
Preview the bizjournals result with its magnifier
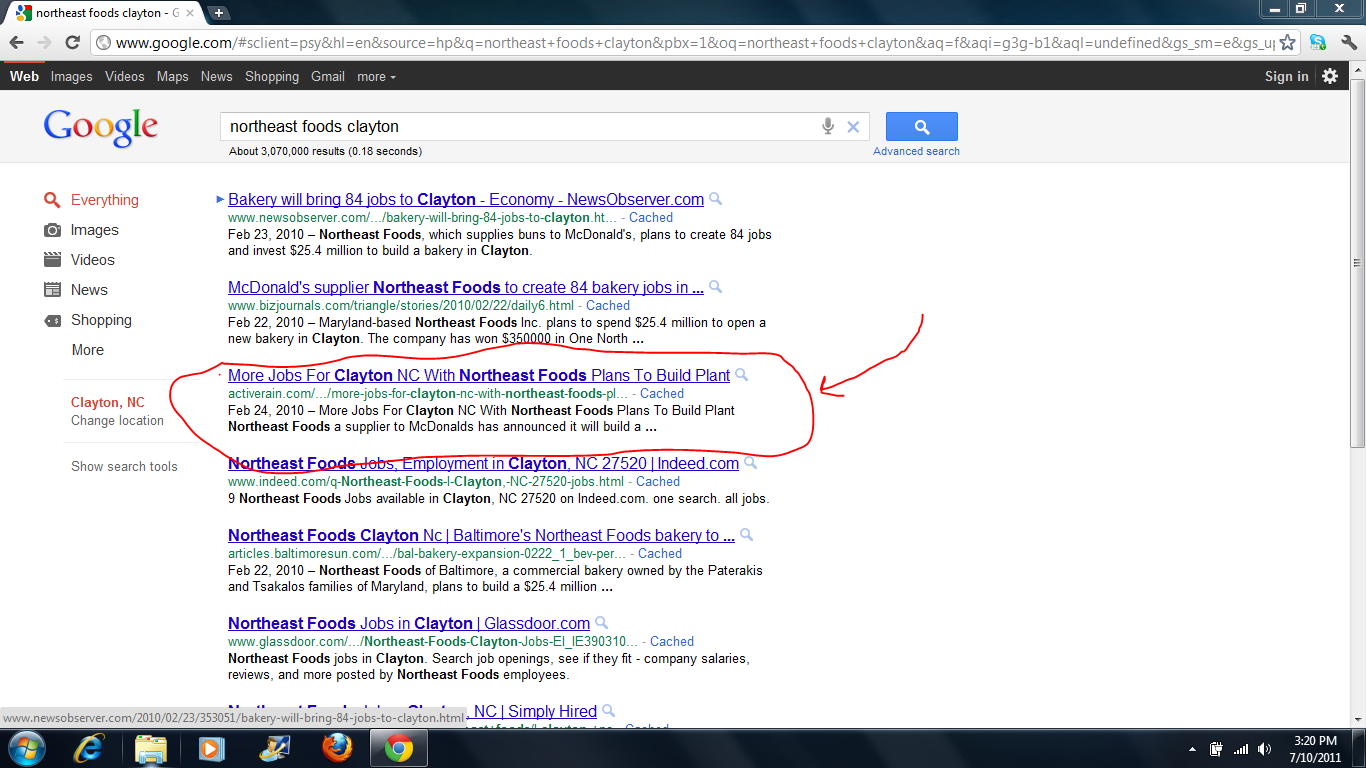(x=715, y=287)
